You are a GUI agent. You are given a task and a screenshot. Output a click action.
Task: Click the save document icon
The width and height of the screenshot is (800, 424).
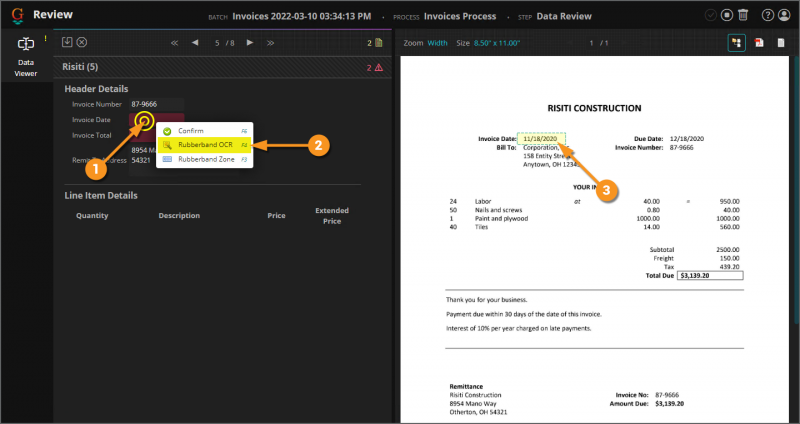click(x=67, y=42)
